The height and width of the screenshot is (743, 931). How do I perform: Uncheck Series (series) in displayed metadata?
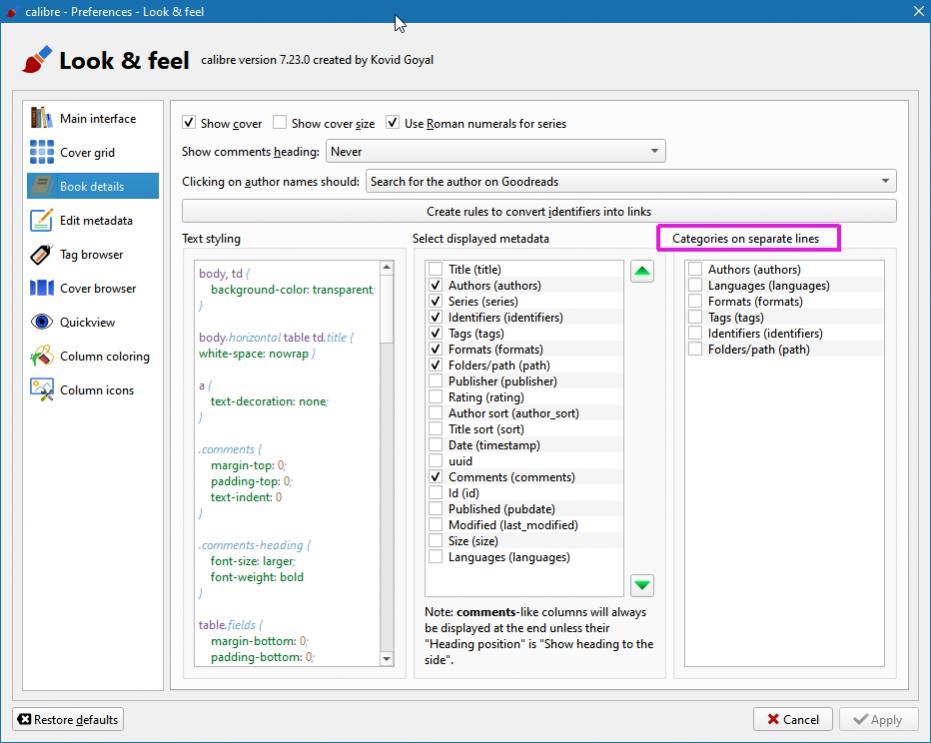point(435,301)
